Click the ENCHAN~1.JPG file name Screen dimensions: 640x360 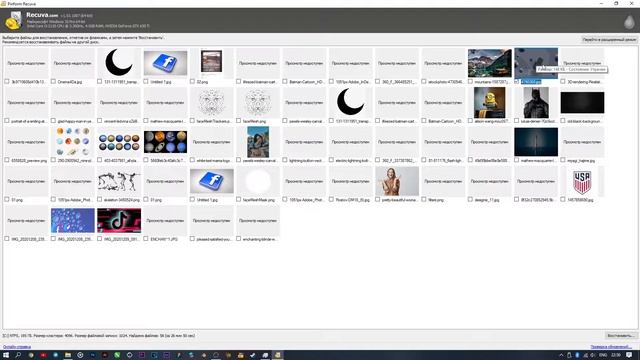click(164, 239)
